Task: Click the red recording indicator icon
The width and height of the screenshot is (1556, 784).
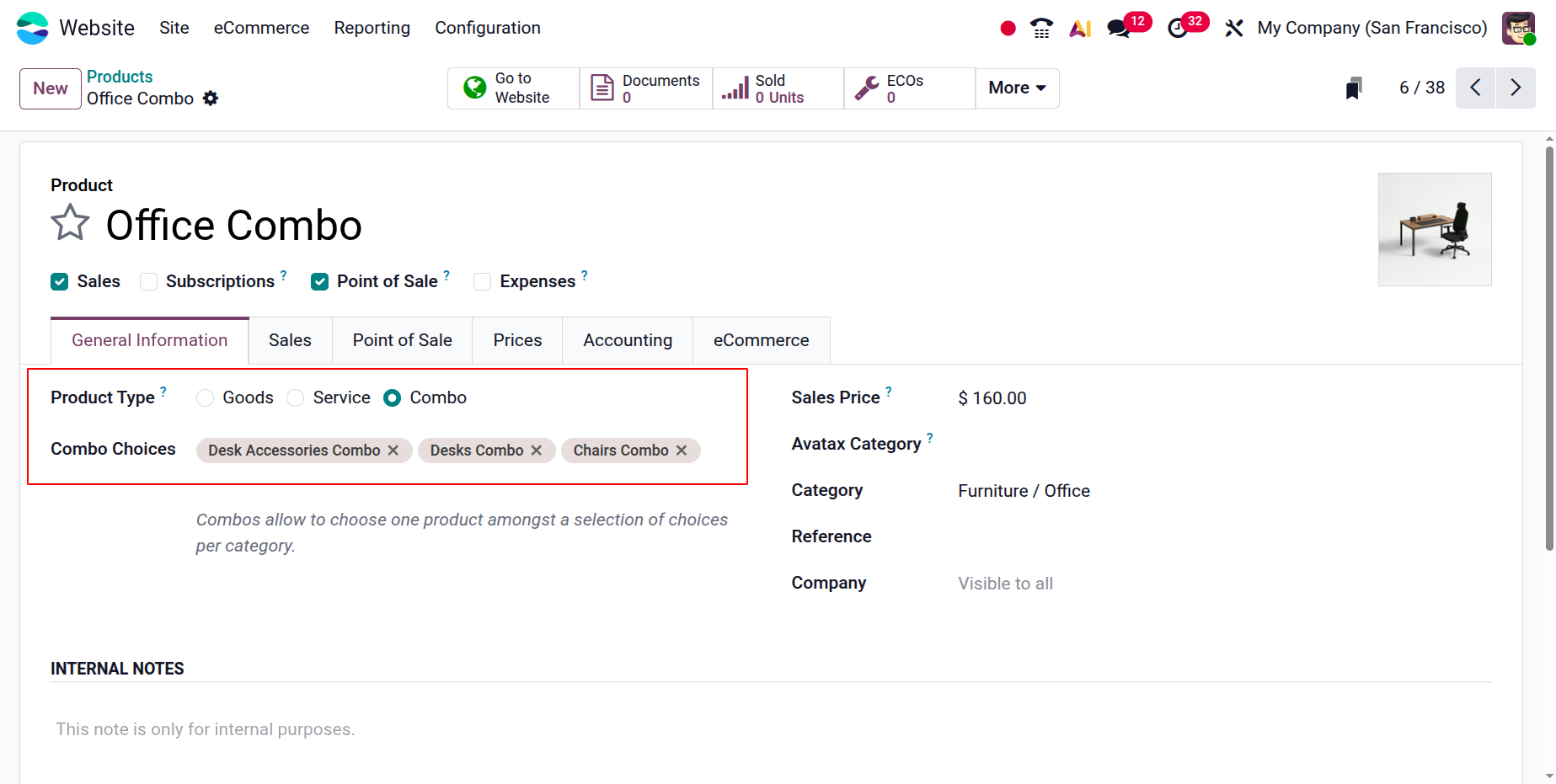Action: 1008,29
